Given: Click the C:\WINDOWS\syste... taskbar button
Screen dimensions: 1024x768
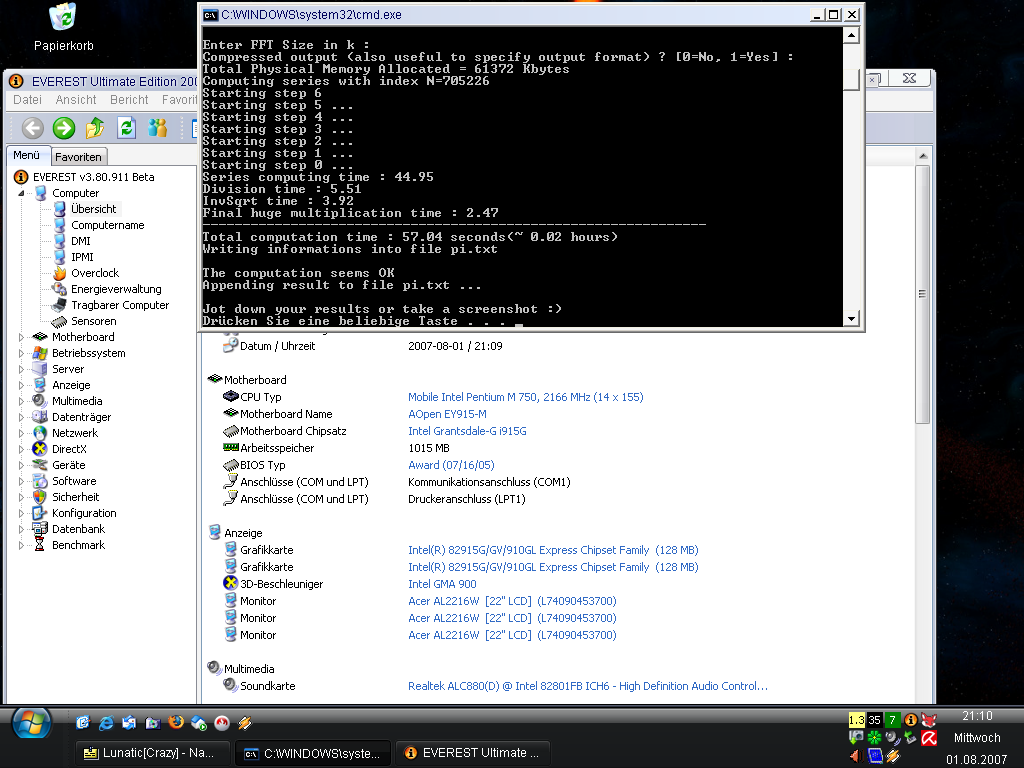Looking at the screenshot, I should (x=313, y=753).
